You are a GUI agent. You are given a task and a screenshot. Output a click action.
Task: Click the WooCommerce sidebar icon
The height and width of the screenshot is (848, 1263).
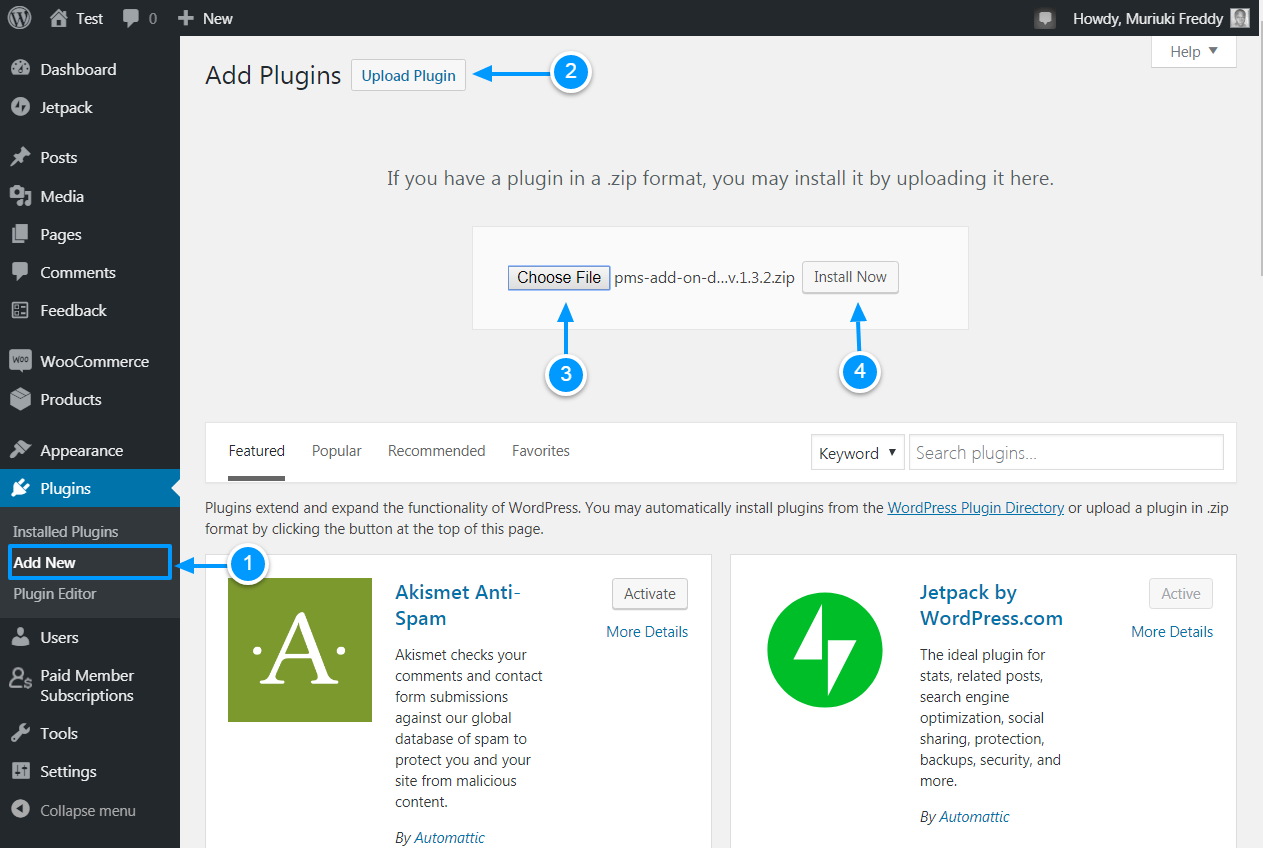(x=20, y=361)
